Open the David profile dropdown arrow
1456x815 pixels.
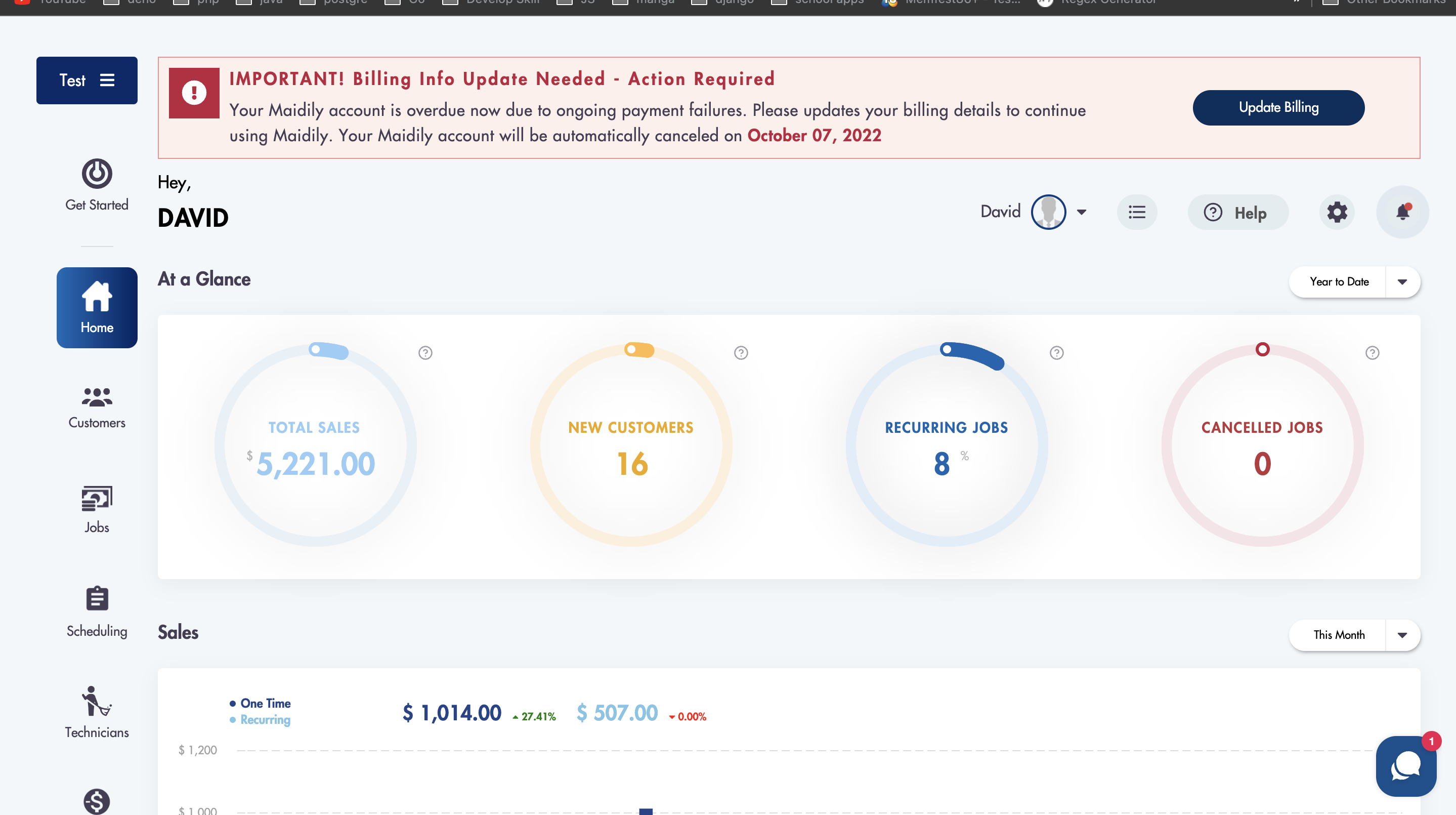1081,212
